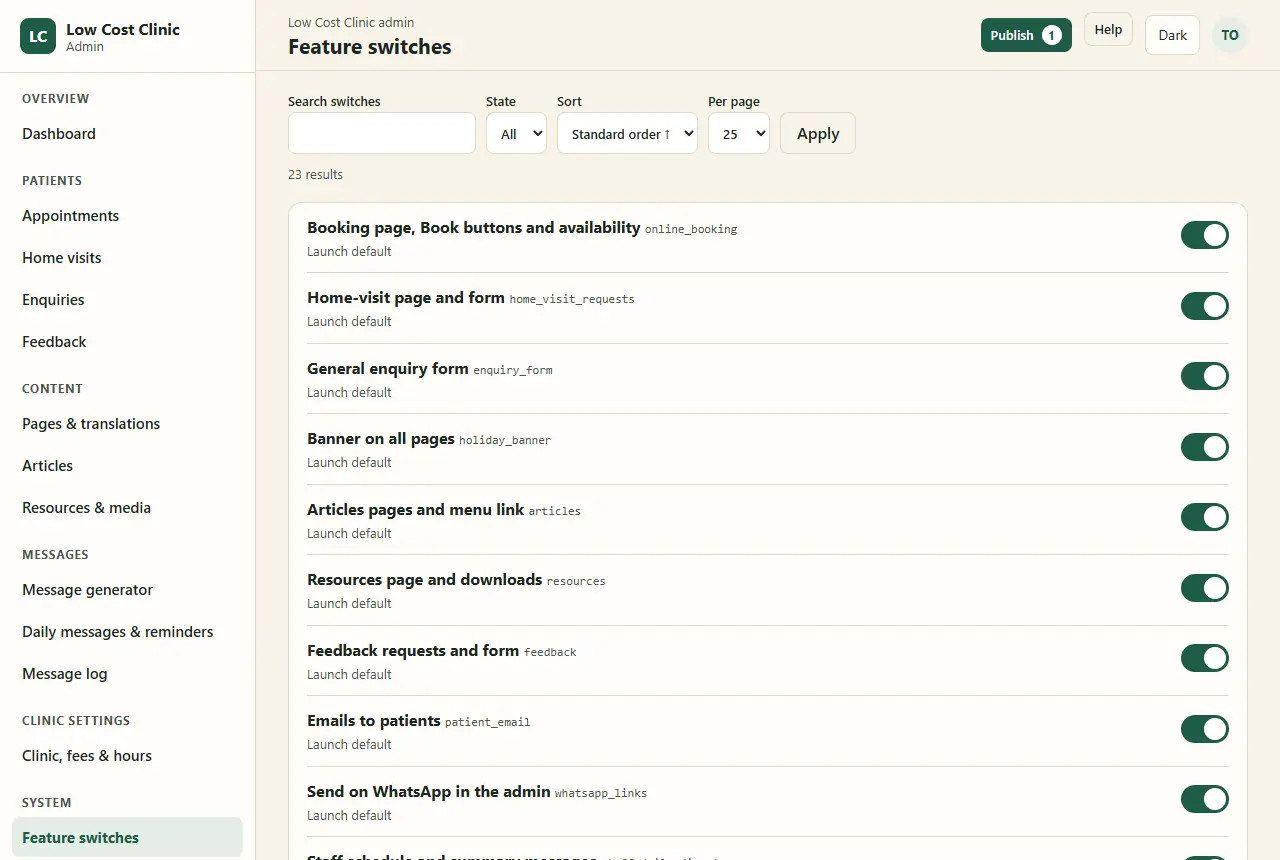Viewport: 1280px width, 860px height.
Task: Click the Apply filter button
Action: click(x=818, y=133)
